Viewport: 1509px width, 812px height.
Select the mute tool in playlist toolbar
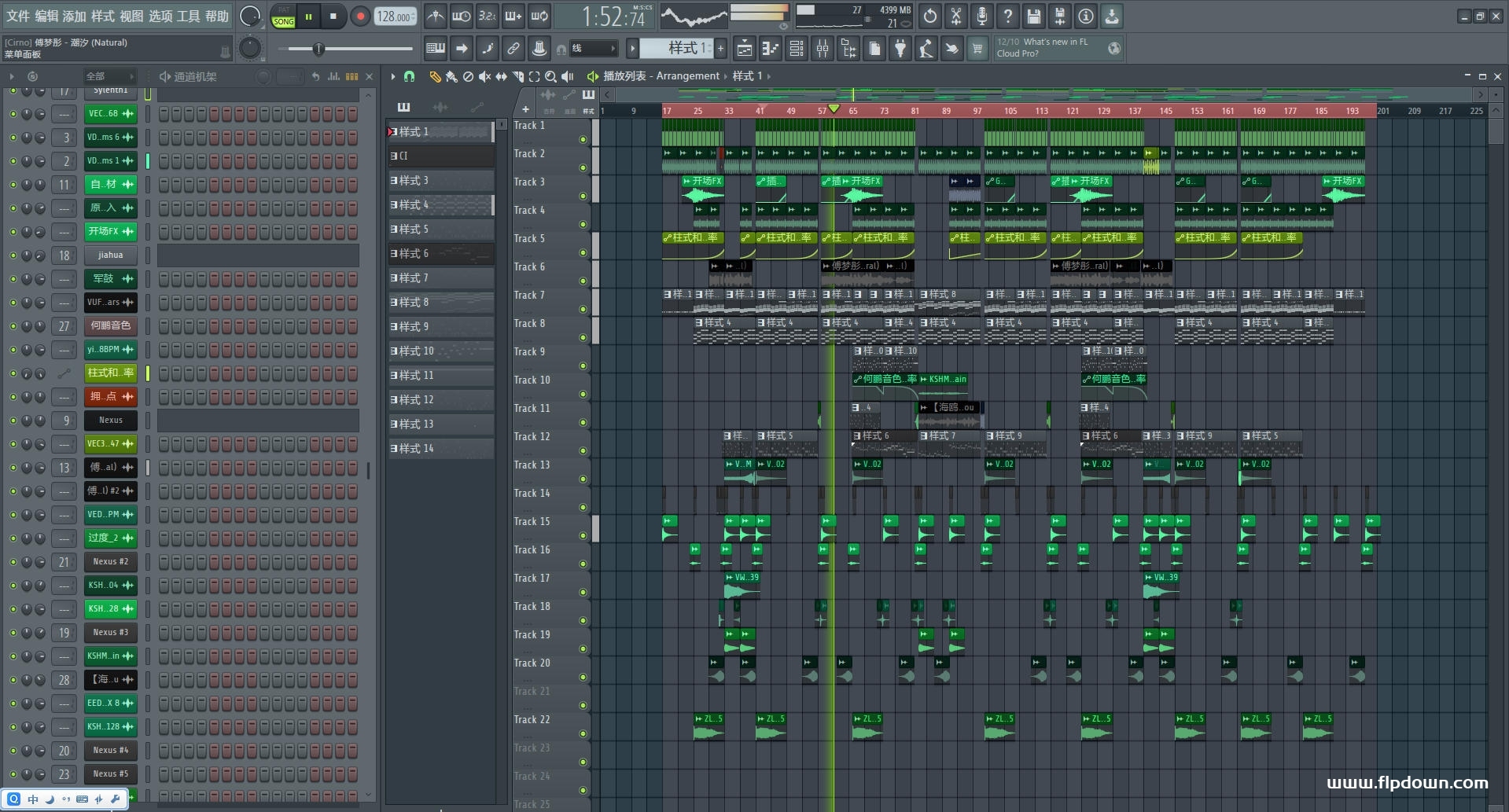click(484, 76)
